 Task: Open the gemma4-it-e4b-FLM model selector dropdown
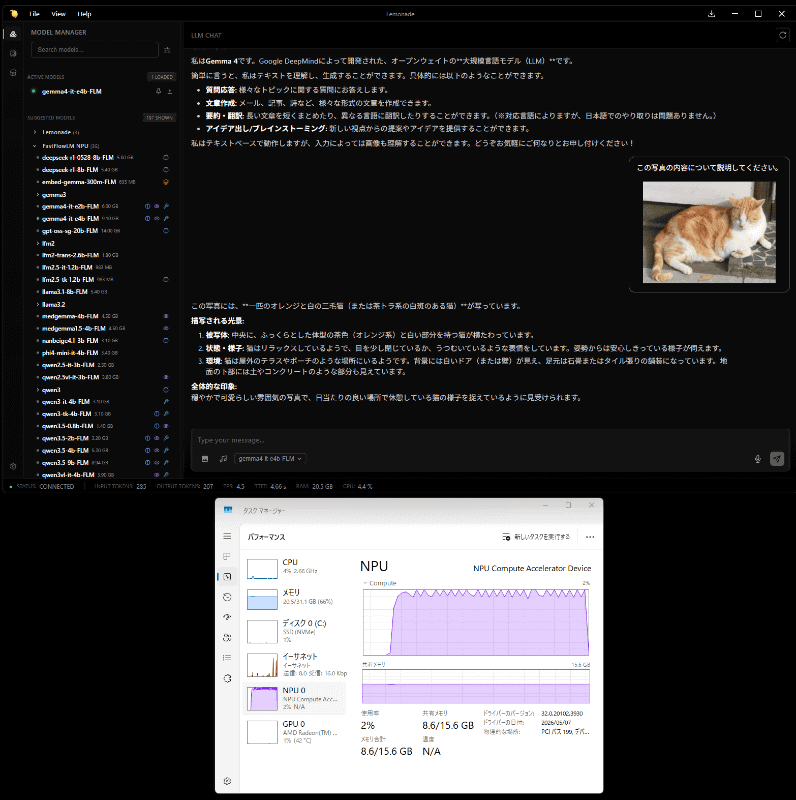coord(270,459)
